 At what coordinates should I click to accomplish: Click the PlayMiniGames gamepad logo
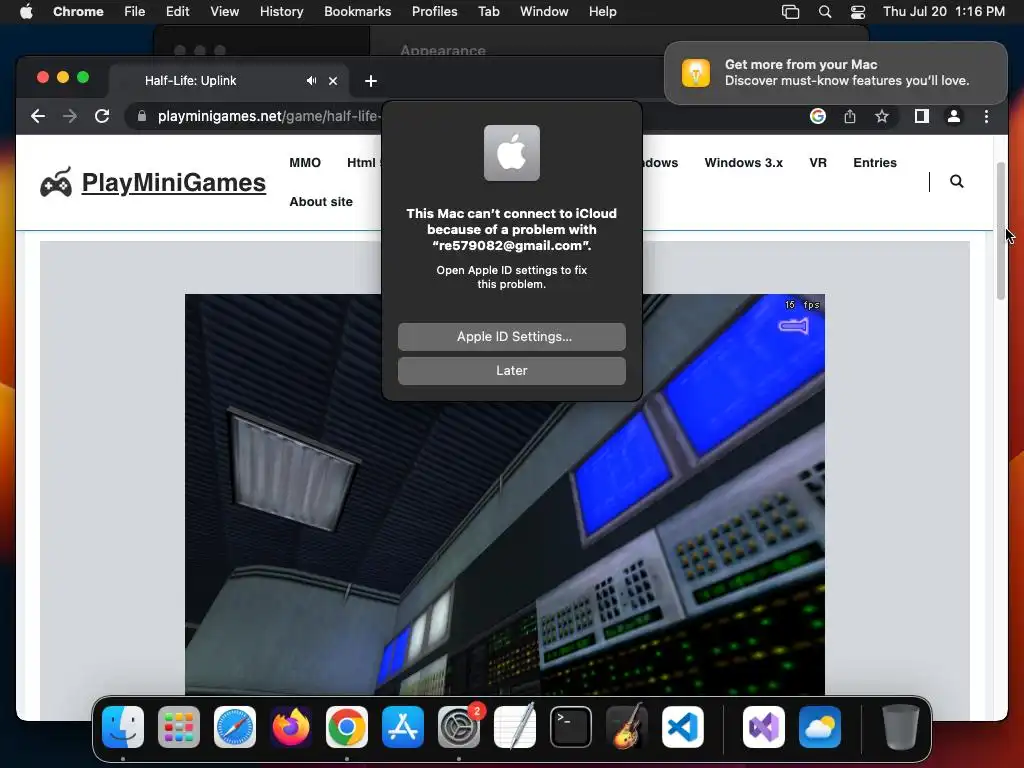(56, 182)
